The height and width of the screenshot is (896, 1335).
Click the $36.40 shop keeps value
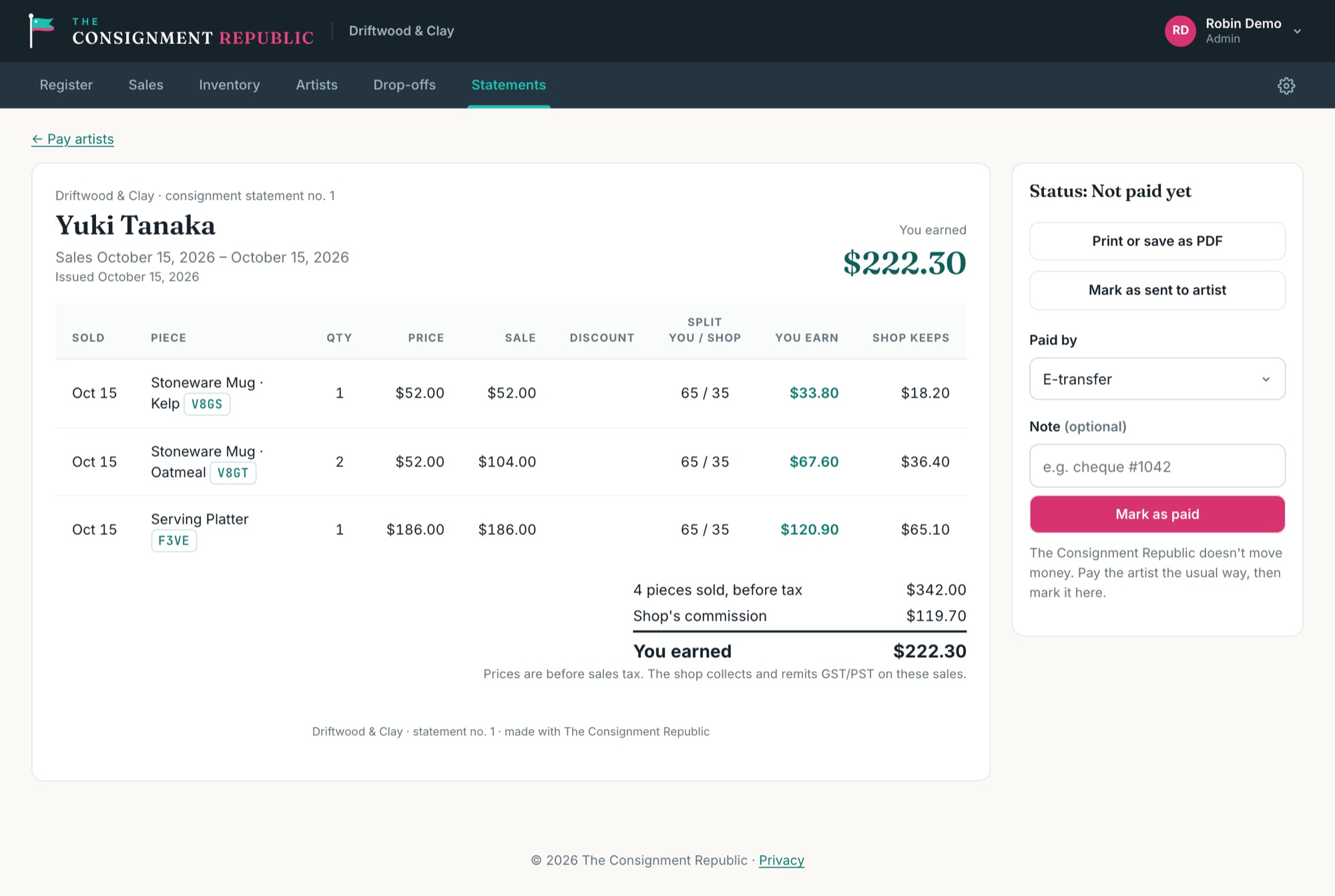[925, 462]
